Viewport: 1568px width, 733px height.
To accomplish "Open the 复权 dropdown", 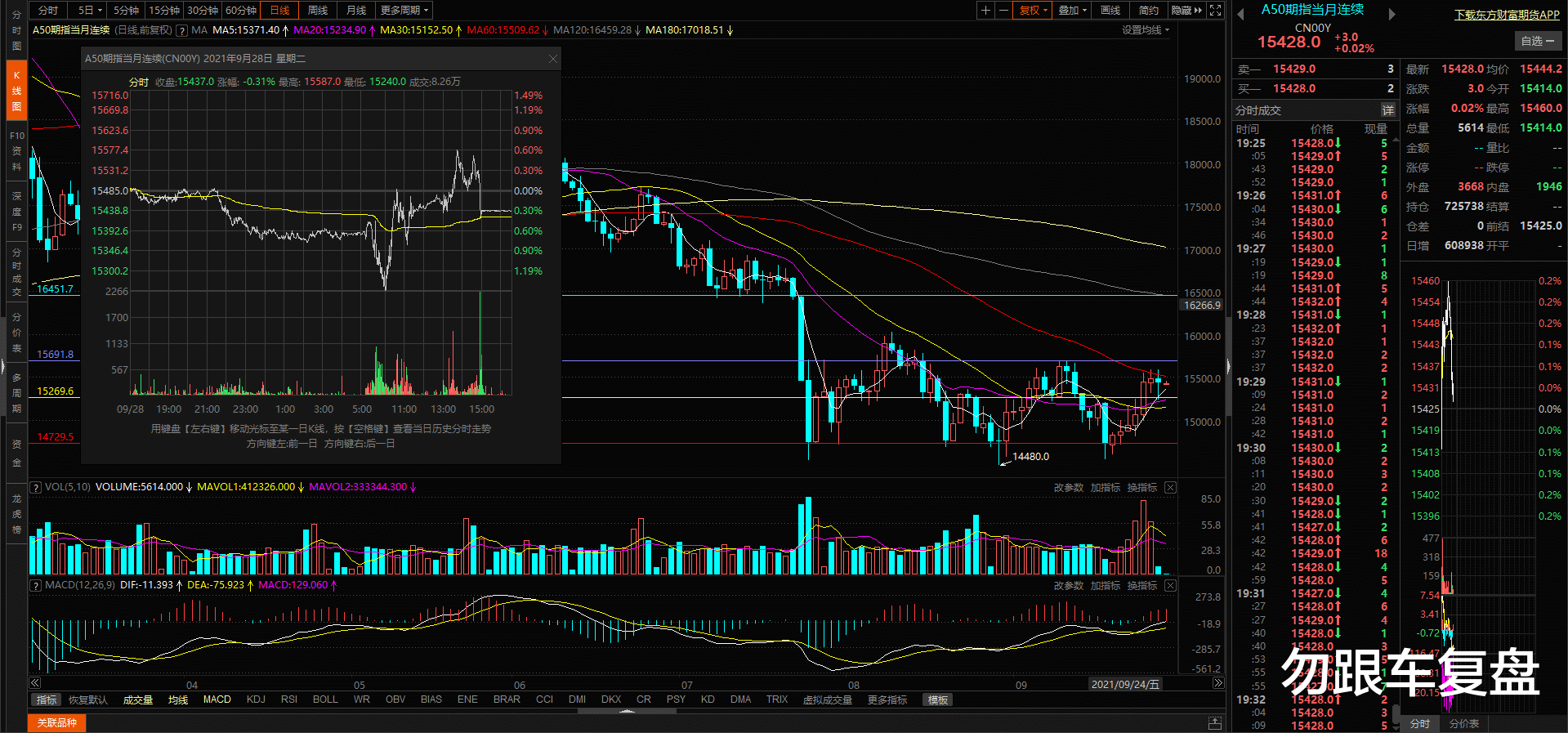I will point(1034,10).
